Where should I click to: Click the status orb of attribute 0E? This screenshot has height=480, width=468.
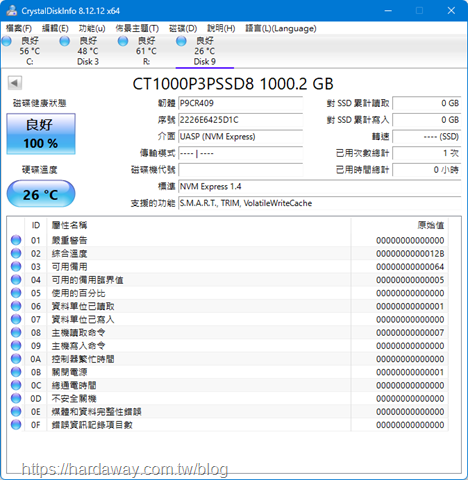(x=16, y=411)
